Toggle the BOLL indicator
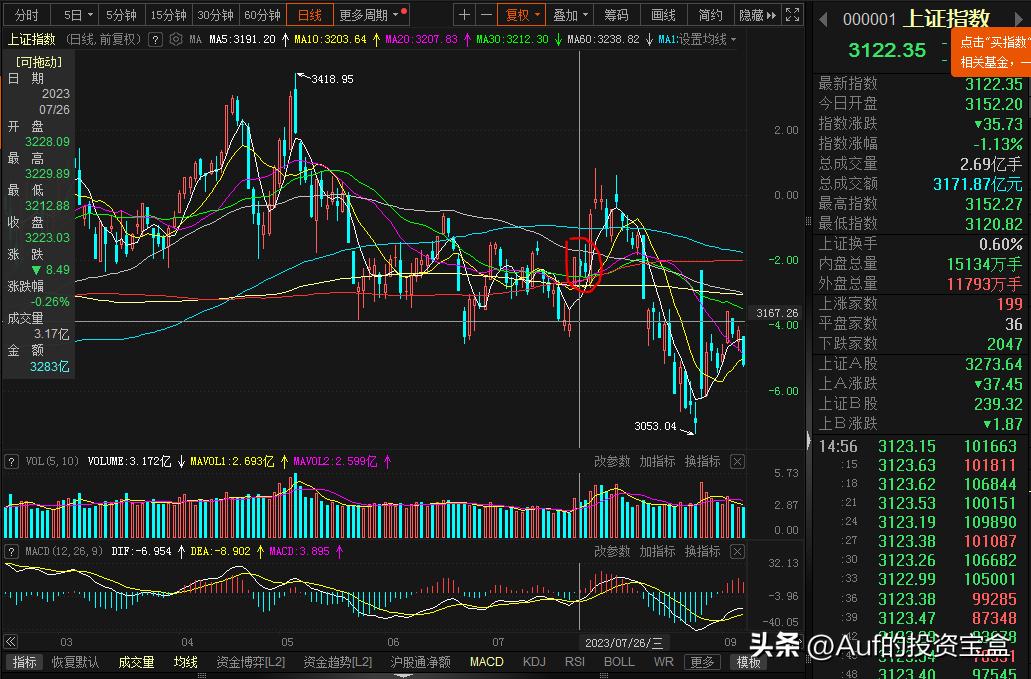 pyautogui.click(x=619, y=662)
